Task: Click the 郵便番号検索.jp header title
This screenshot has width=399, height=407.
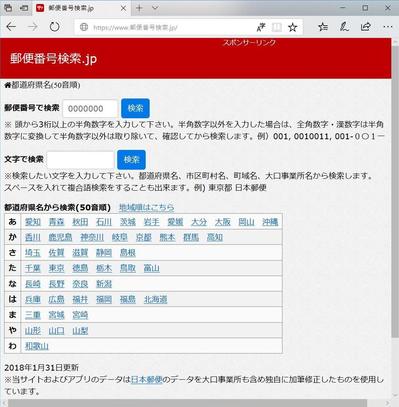Action: [x=53, y=58]
